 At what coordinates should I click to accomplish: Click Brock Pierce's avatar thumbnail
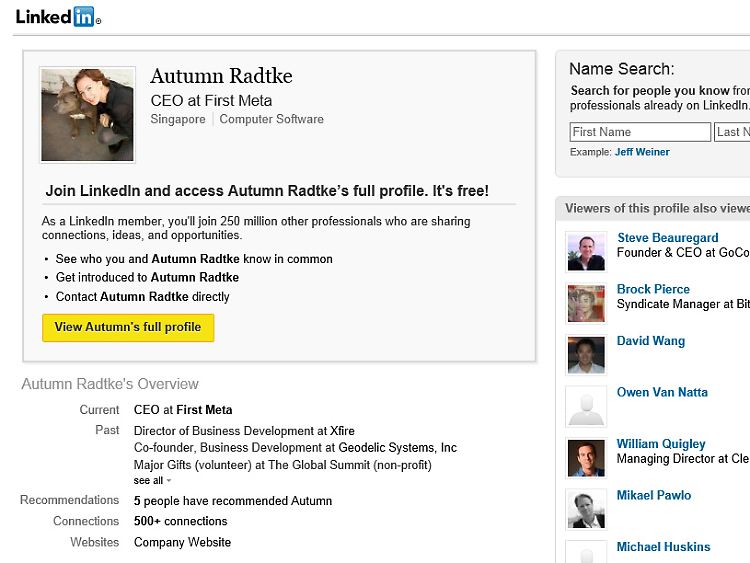[586, 303]
